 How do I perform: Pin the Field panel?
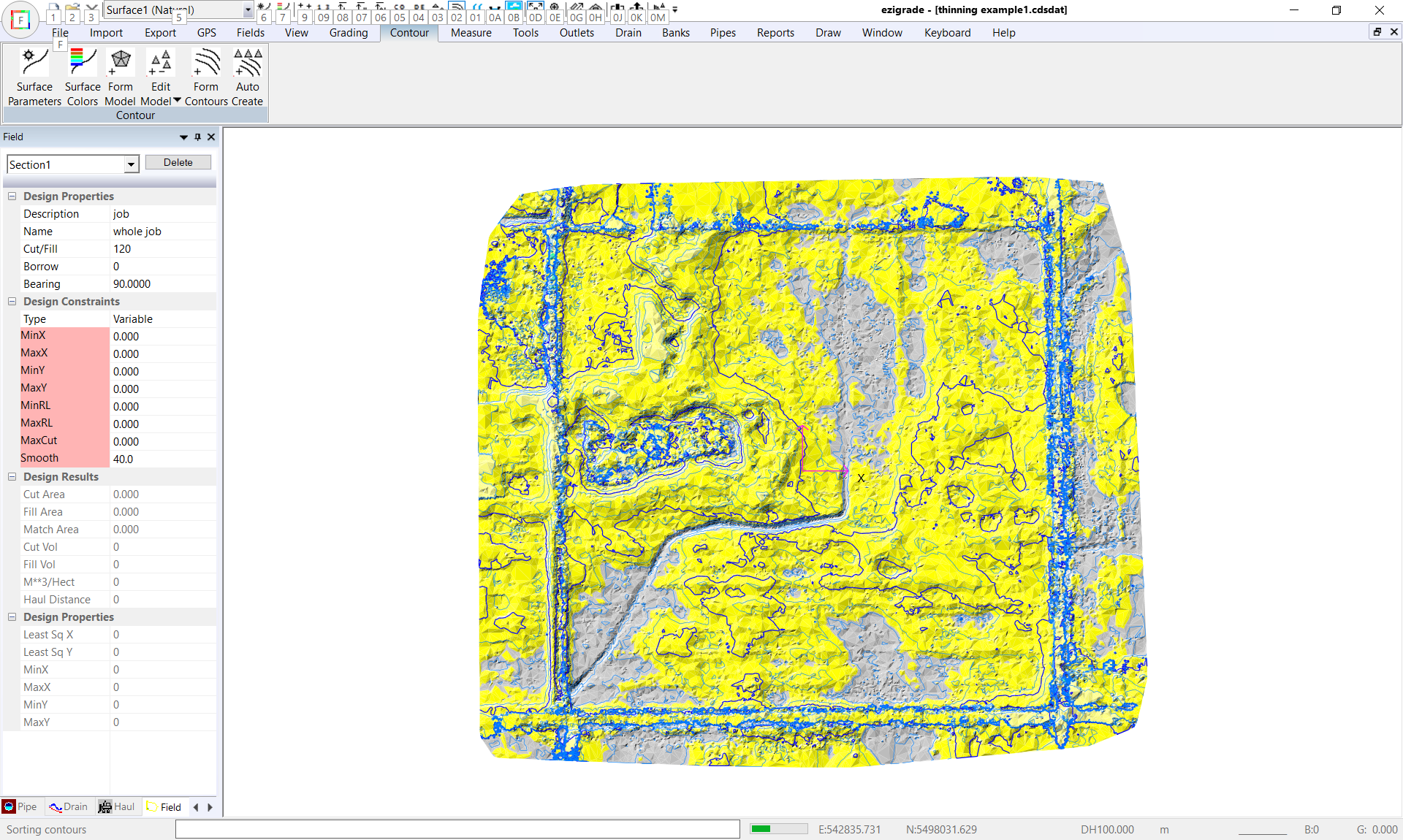tap(197, 137)
